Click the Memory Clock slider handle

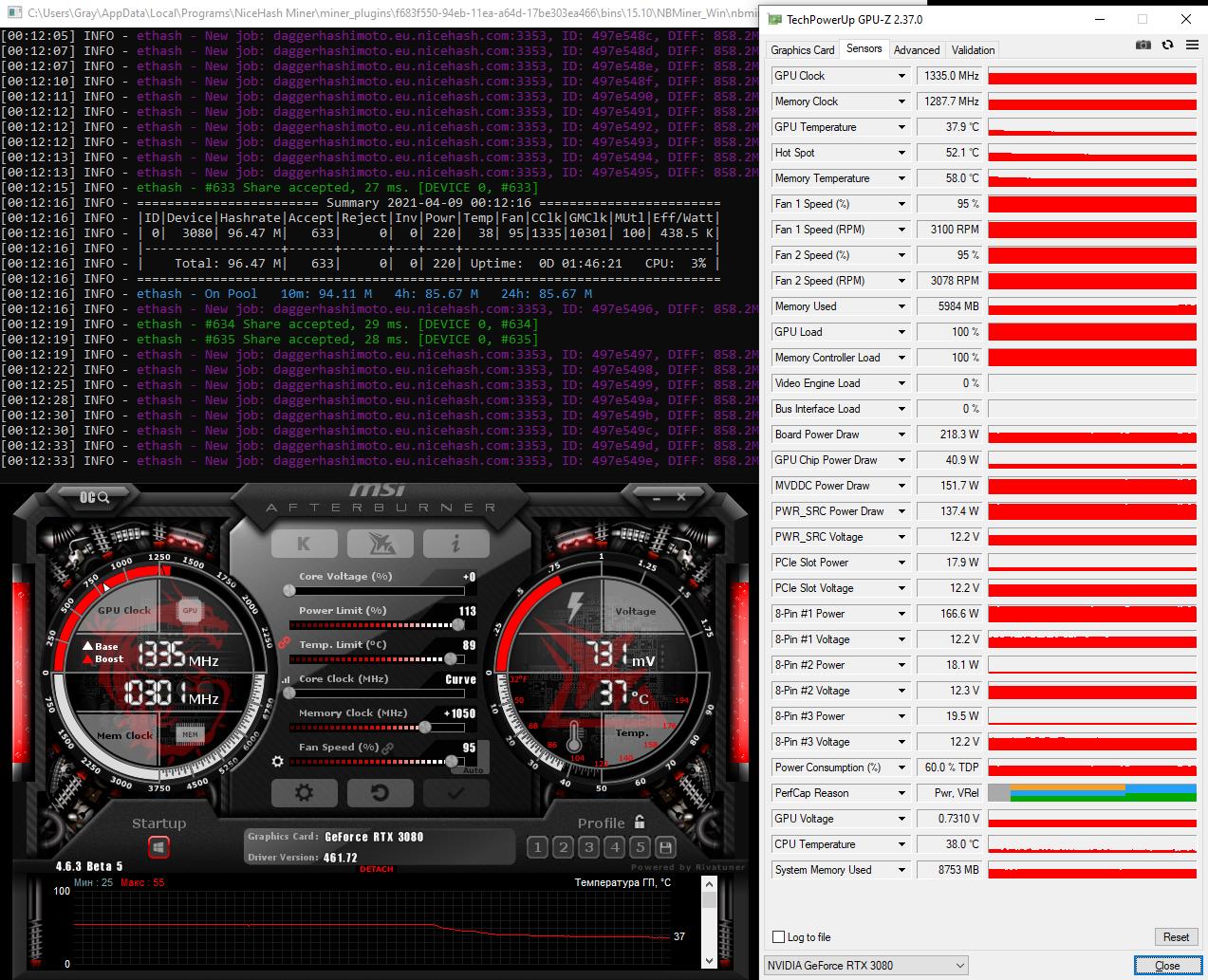(x=424, y=727)
